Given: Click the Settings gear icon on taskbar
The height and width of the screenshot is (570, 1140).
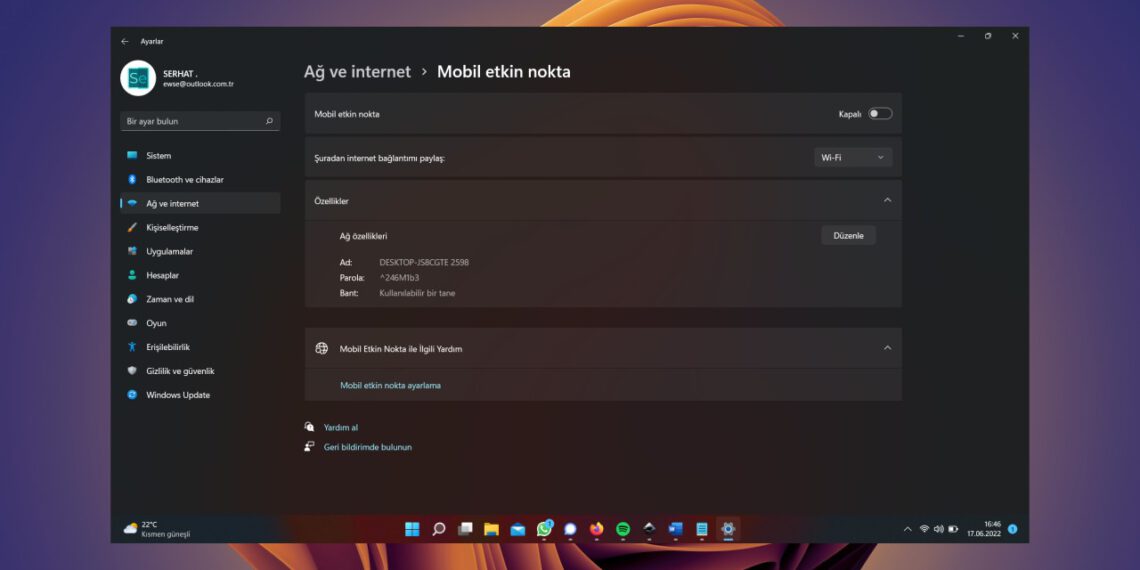Looking at the screenshot, I should point(728,529).
